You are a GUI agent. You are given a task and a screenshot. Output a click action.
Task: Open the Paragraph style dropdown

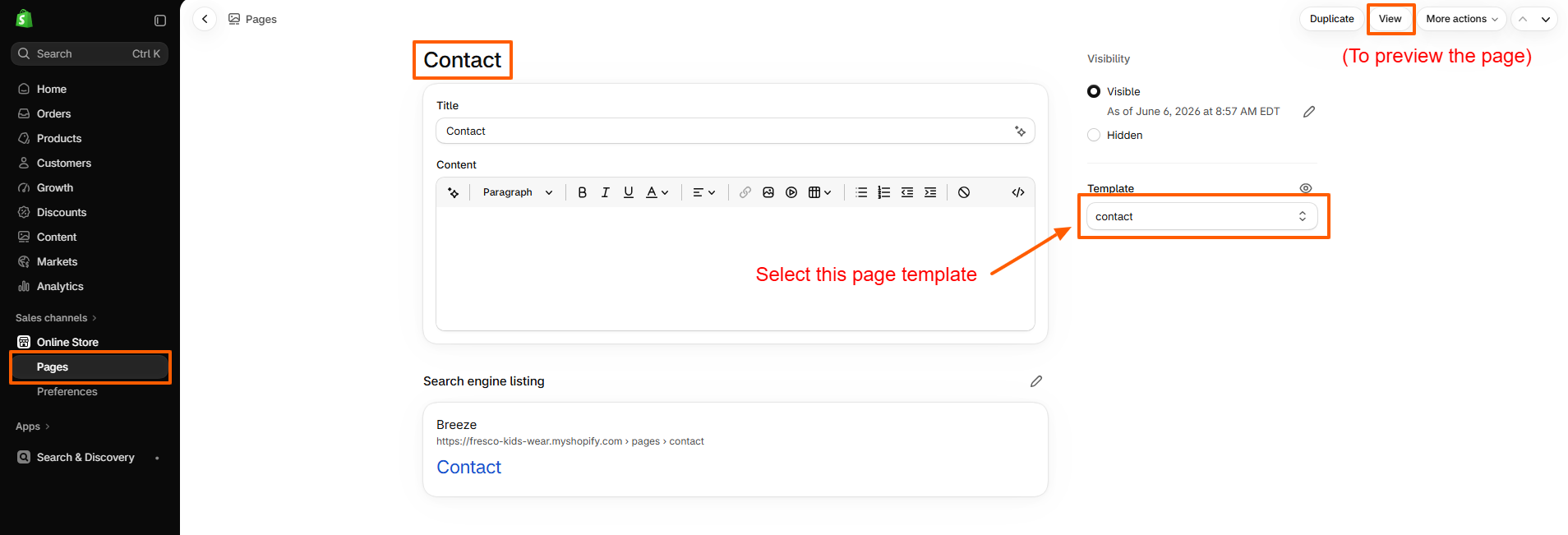click(518, 192)
